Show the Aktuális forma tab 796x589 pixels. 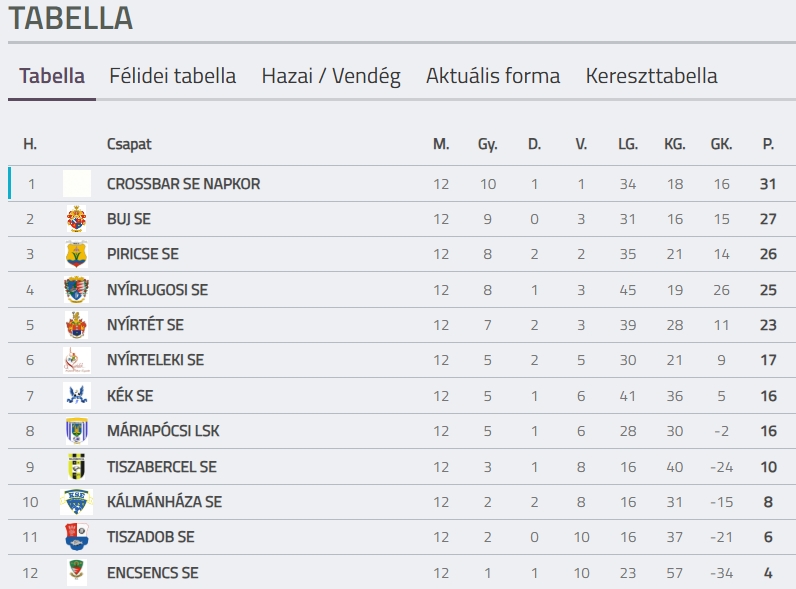pyautogui.click(x=493, y=76)
